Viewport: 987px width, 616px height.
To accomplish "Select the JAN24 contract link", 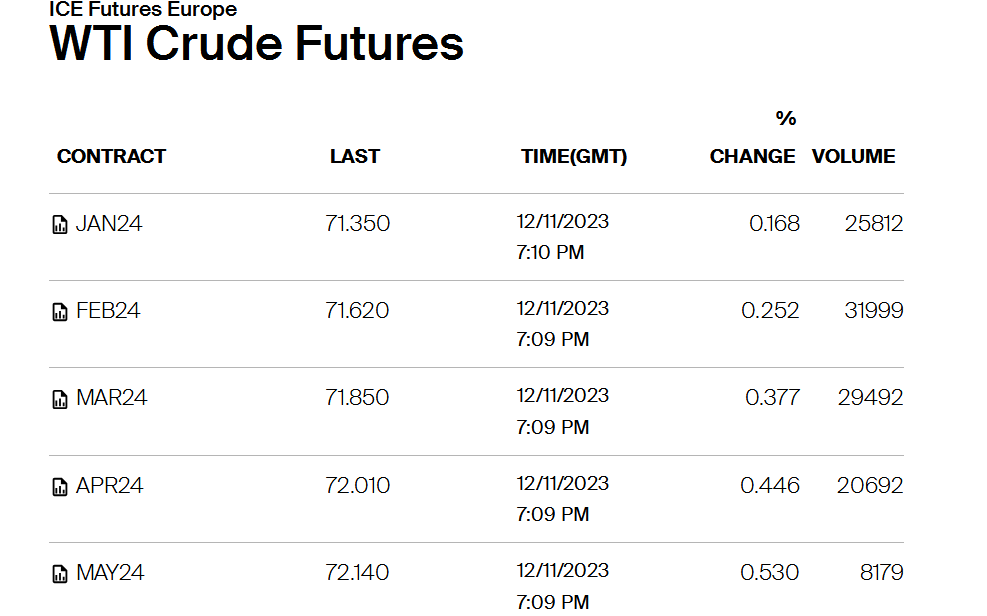I will tap(109, 223).
